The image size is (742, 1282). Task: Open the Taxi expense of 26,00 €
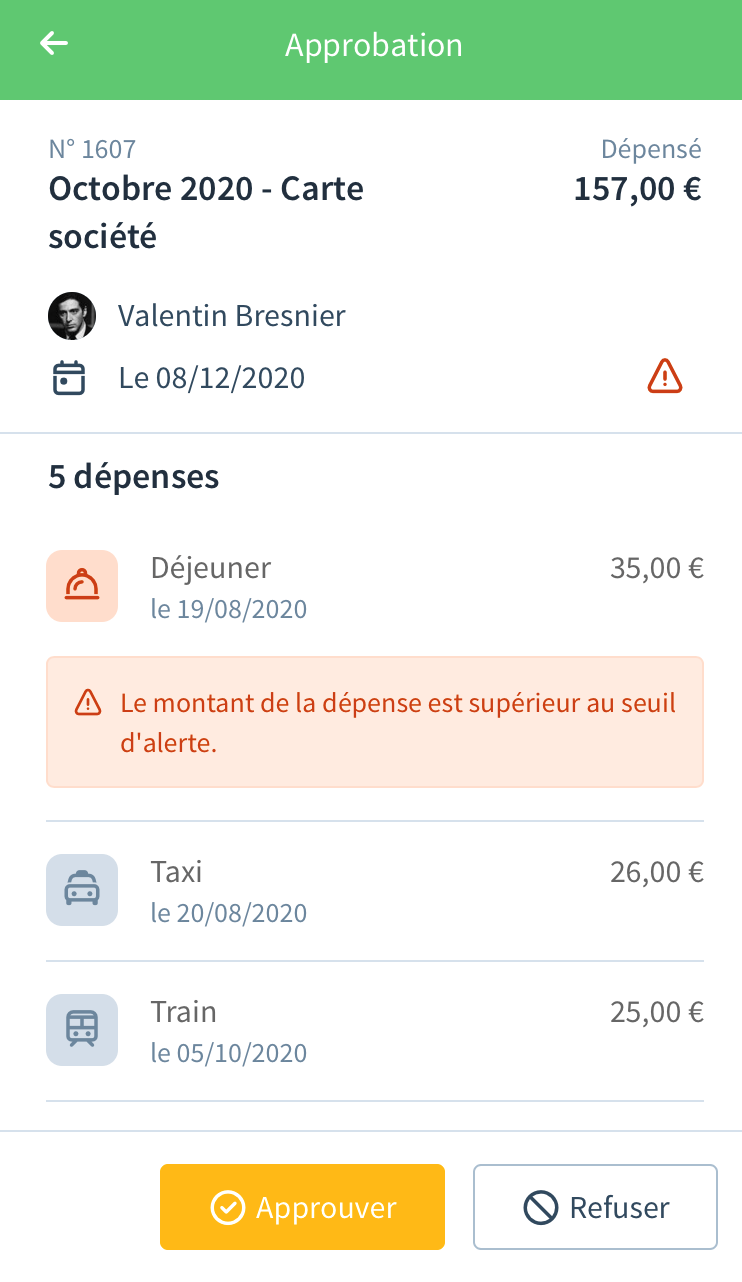[x=375, y=890]
